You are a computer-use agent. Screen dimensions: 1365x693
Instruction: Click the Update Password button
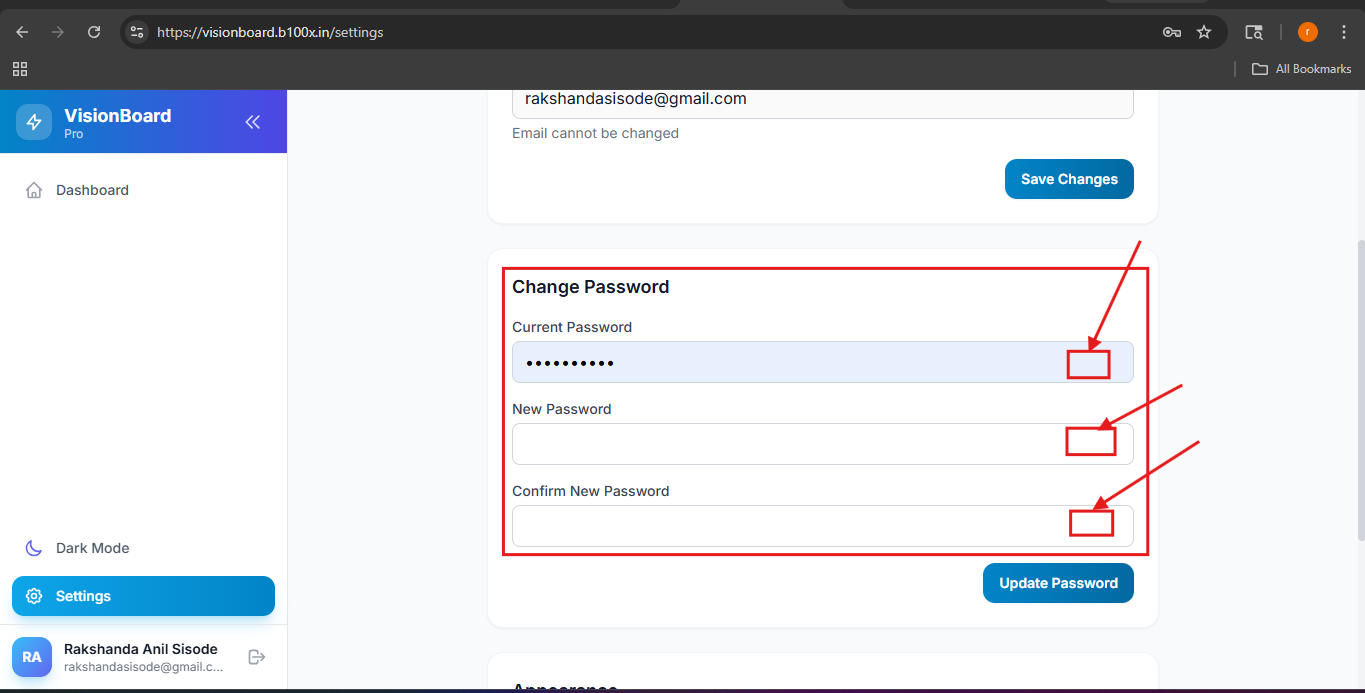tap(1058, 583)
